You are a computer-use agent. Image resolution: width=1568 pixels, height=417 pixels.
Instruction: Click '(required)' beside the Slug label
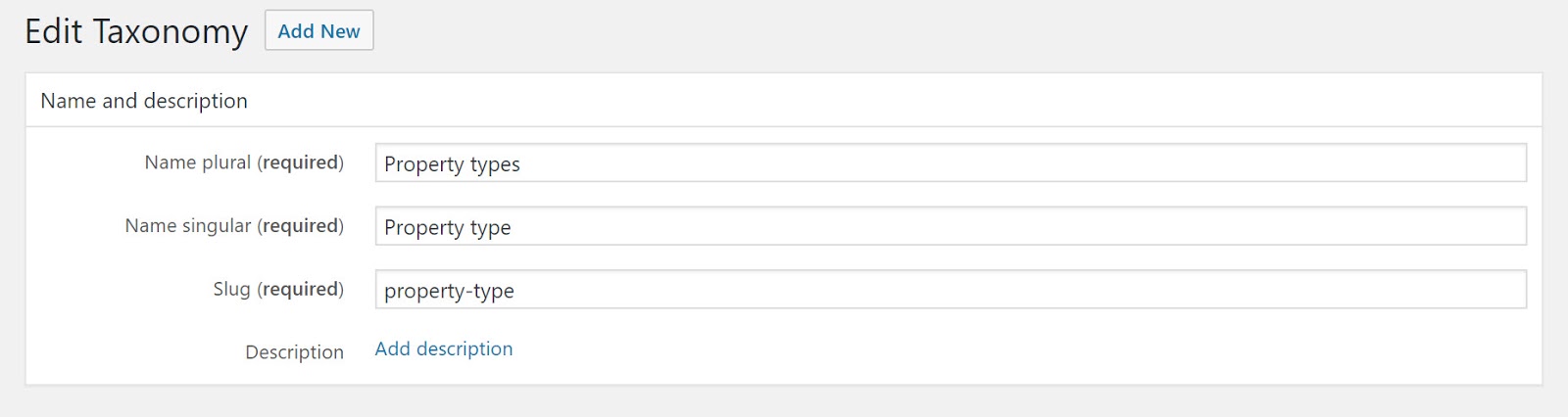point(301,290)
